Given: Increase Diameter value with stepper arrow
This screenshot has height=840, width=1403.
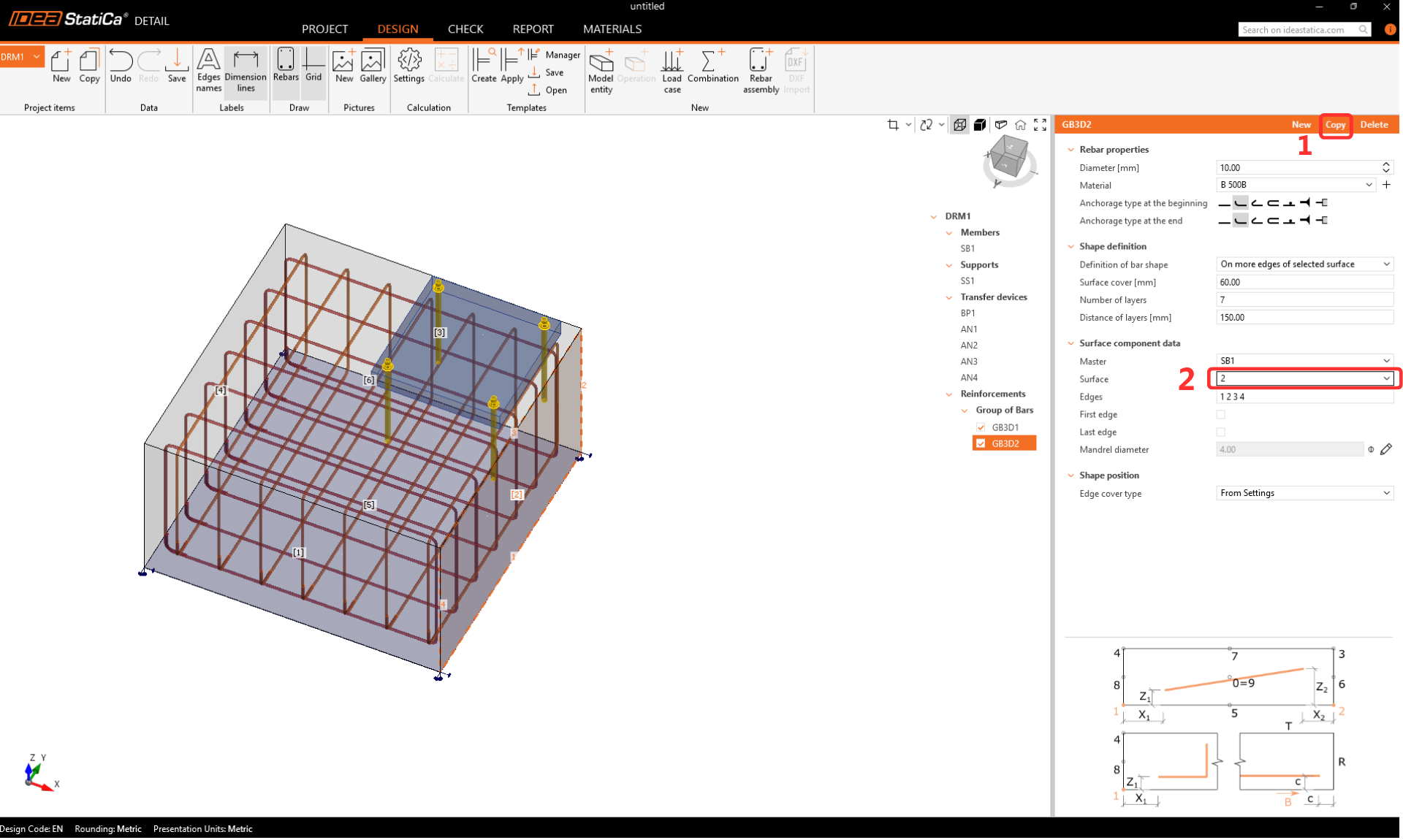Looking at the screenshot, I should coord(1385,164).
